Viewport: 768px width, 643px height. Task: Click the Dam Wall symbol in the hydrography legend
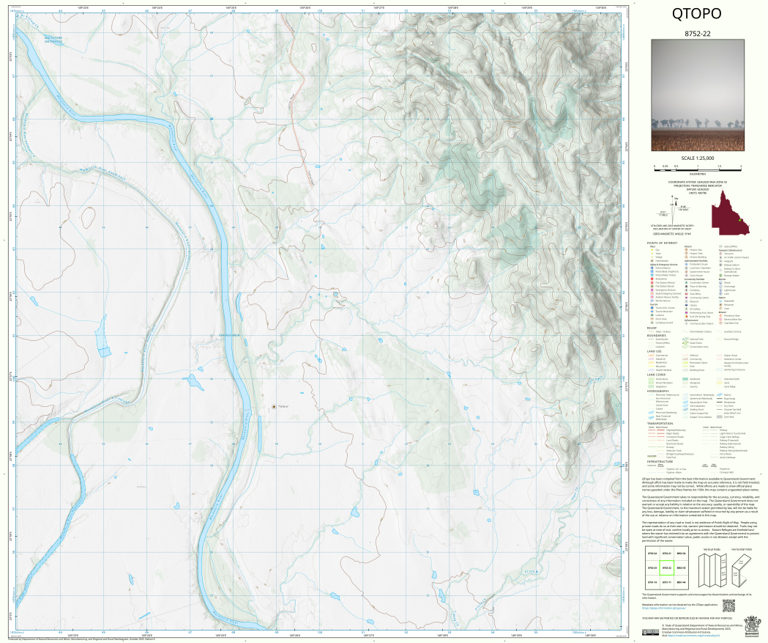tap(720, 417)
